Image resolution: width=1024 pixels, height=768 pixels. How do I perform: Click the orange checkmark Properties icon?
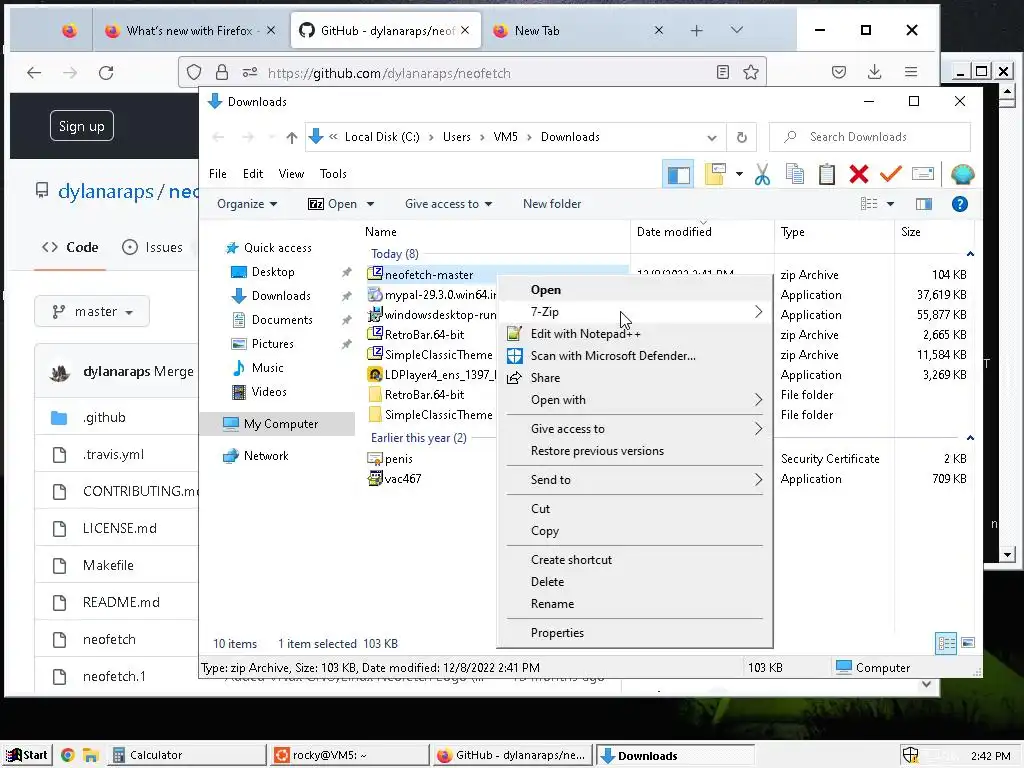tap(891, 174)
